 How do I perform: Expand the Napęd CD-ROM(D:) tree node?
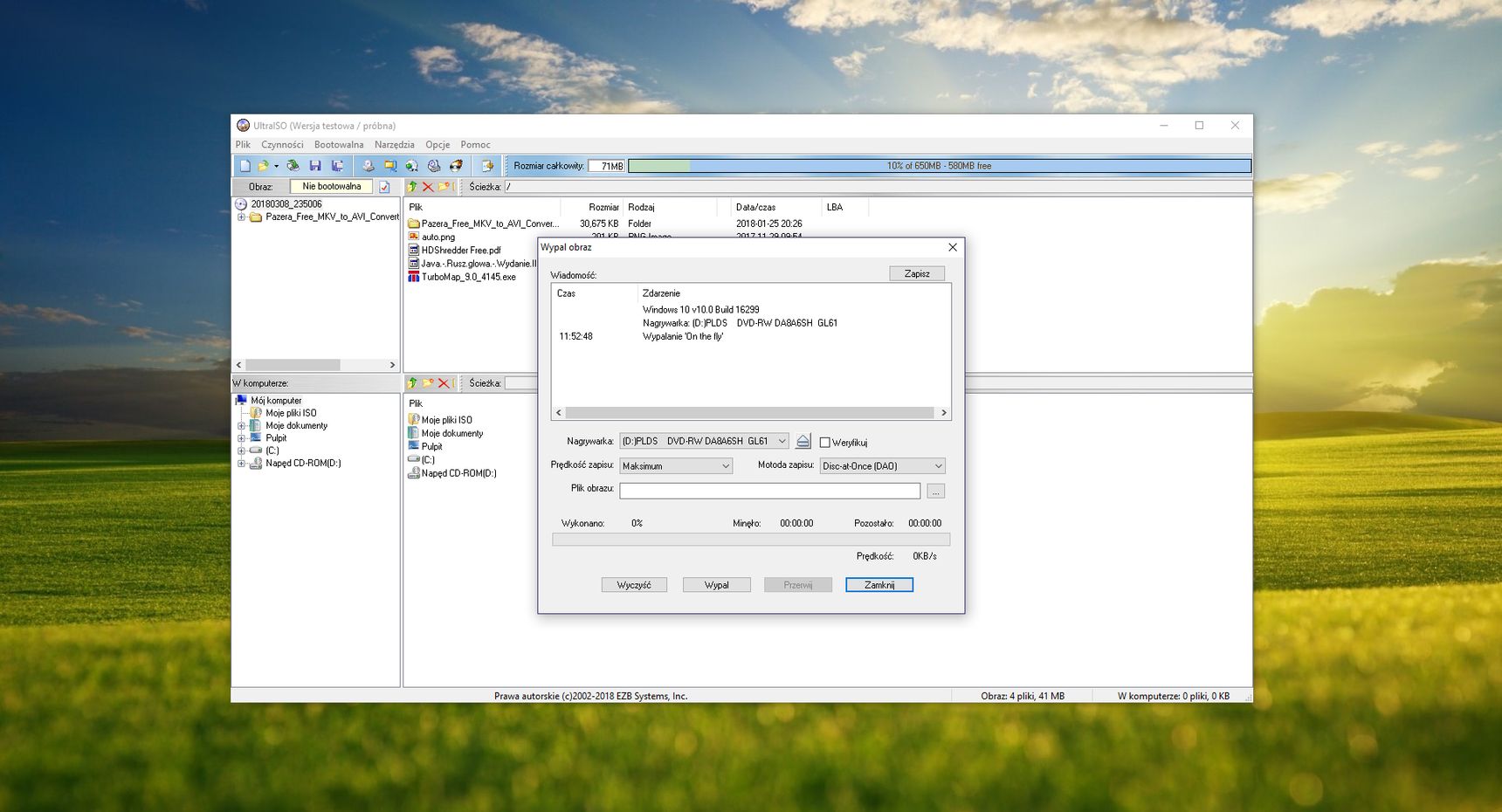241,464
